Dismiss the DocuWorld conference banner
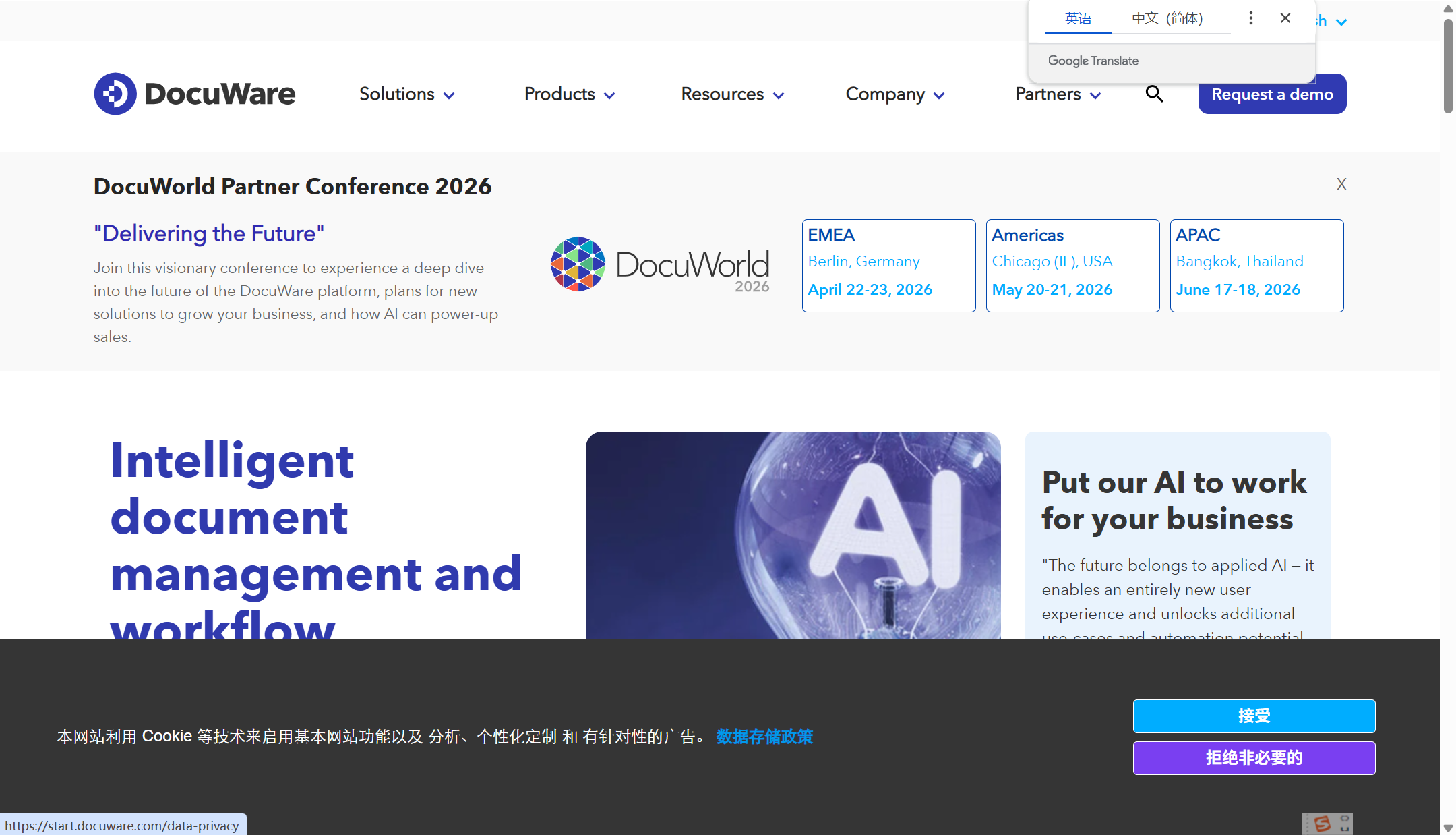The width and height of the screenshot is (1456, 835). [x=1341, y=185]
